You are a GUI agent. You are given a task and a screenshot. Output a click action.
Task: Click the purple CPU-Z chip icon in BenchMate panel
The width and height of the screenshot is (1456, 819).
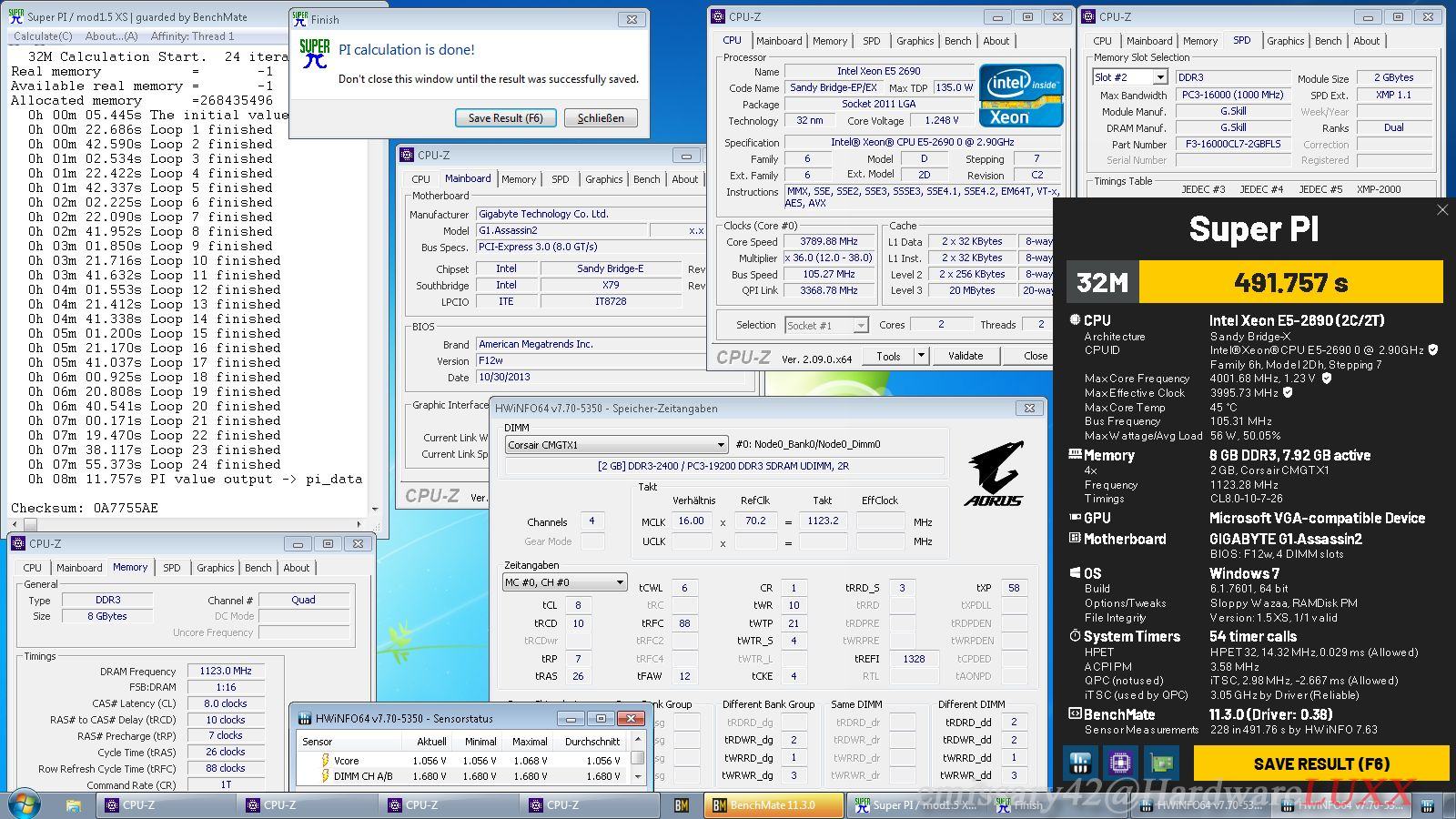pyautogui.click(x=1120, y=763)
